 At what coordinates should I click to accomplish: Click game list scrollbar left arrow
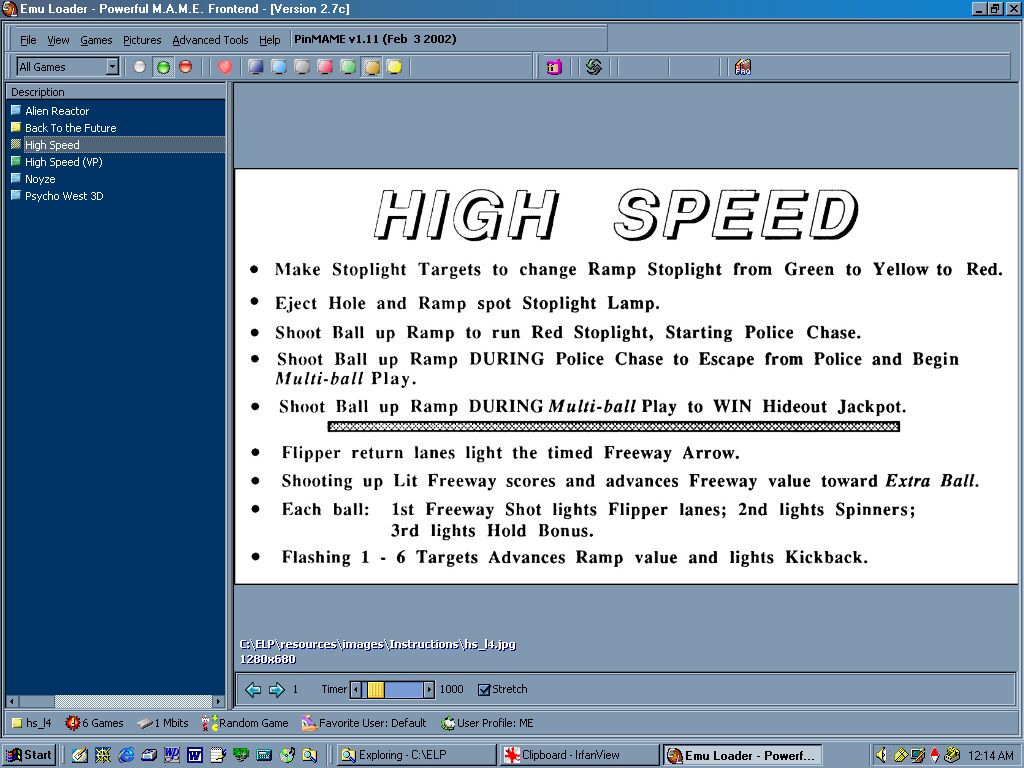pos(12,701)
